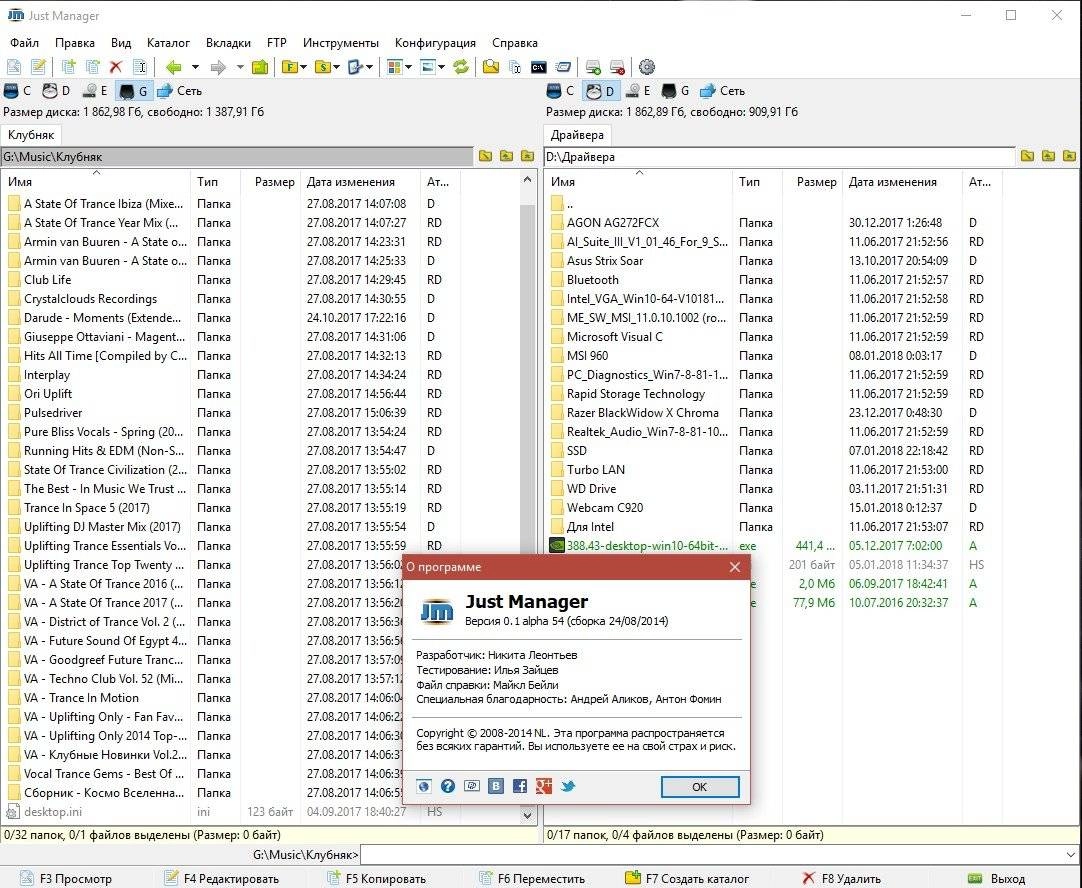Image resolution: width=1082 pixels, height=888 pixels.
Task: Click the F7 Создать каталог button
Action: tap(687, 878)
